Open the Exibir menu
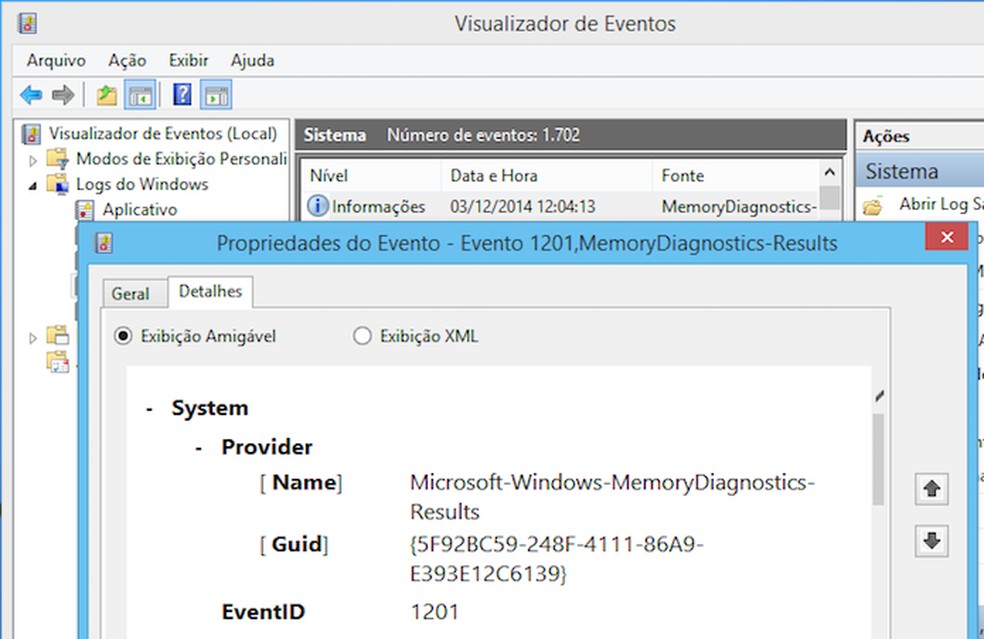This screenshot has height=639, width=984. point(188,60)
